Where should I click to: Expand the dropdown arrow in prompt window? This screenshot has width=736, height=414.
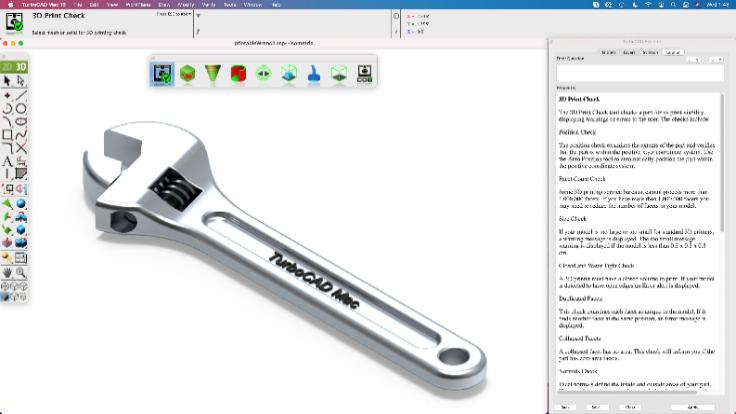coord(199,15)
